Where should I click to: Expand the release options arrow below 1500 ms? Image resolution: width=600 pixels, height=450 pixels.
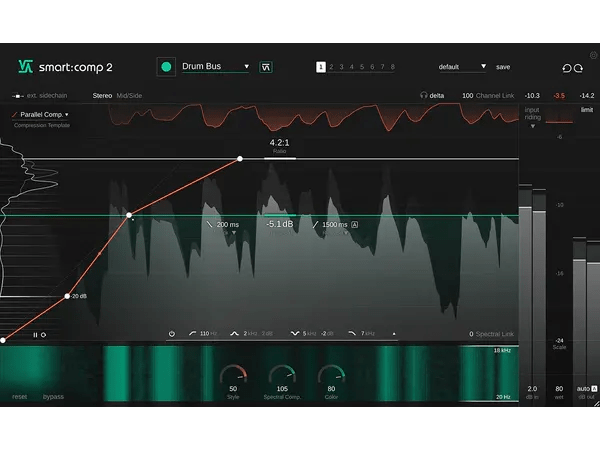tap(346, 233)
